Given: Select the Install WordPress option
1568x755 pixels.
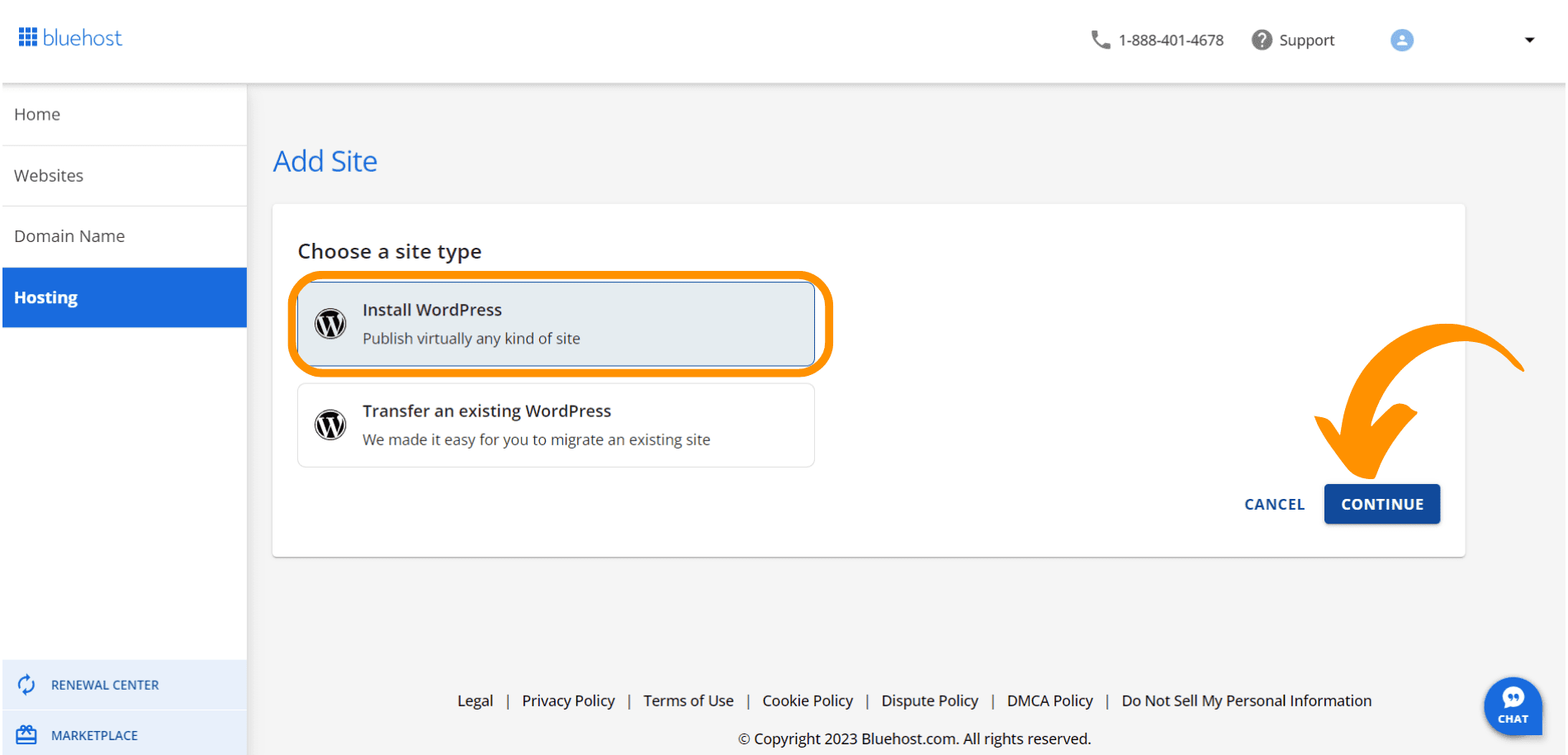Looking at the screenshot, I should coord(556,324).
